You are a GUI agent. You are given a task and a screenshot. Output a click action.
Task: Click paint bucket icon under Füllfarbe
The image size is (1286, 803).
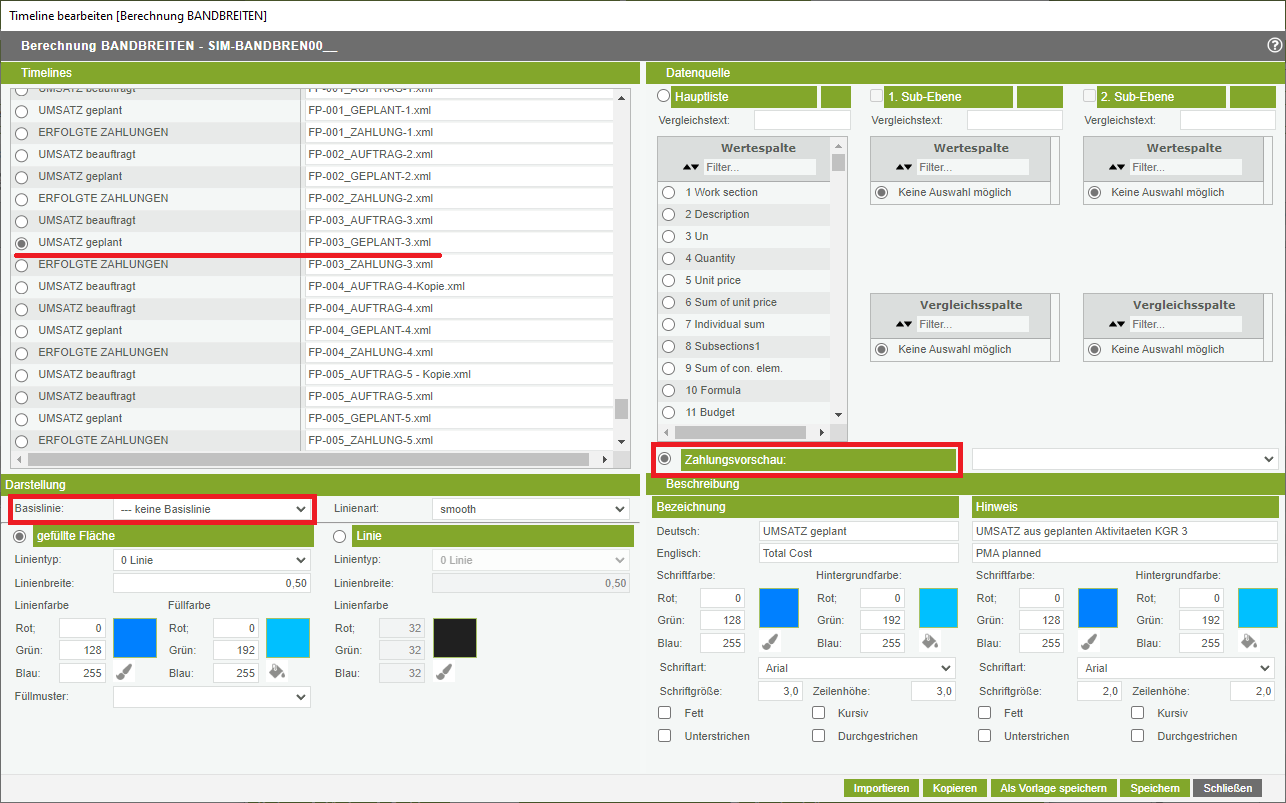pyautogui.click(x=277, y=671)
